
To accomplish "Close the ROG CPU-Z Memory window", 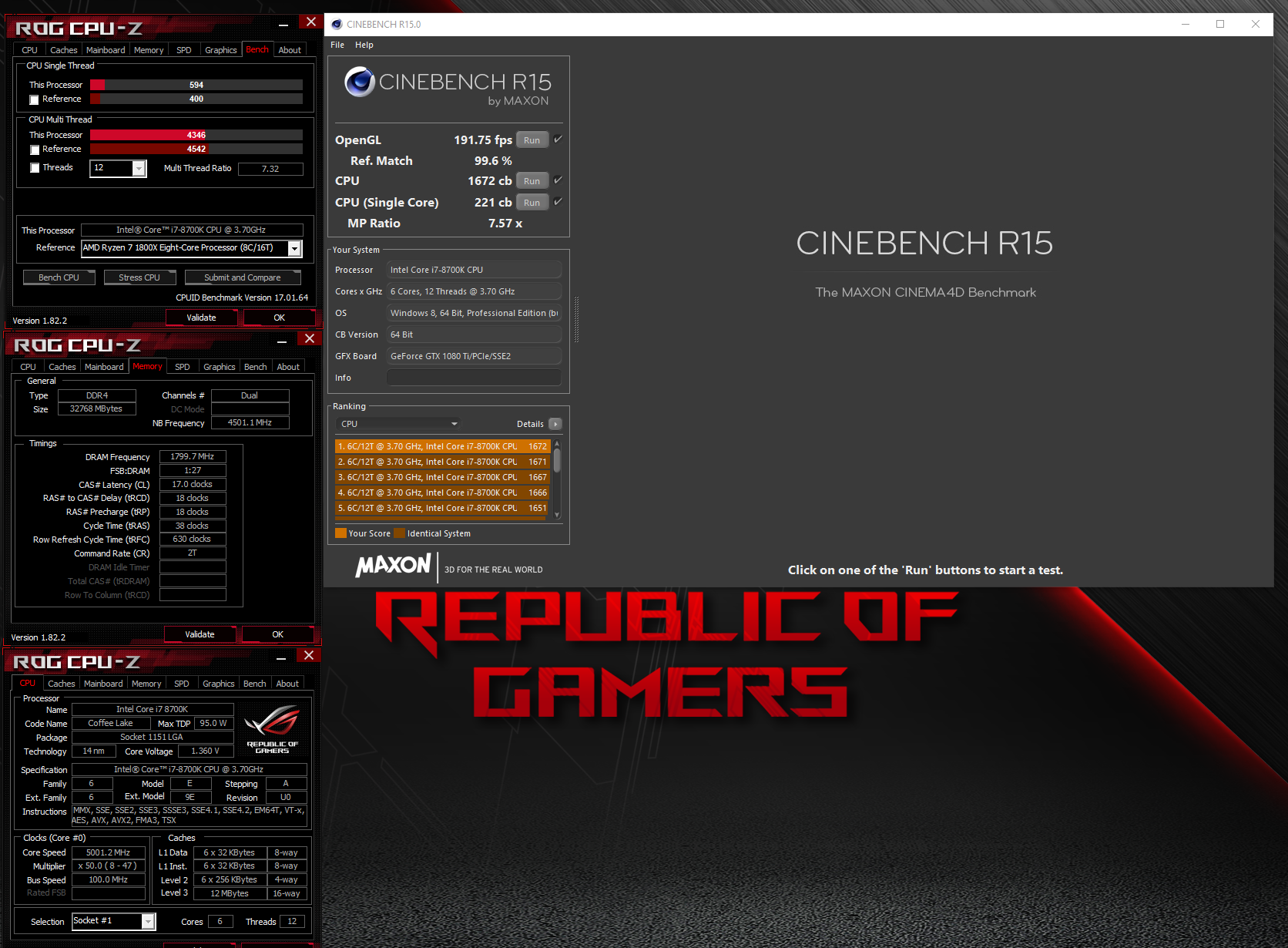I will [x=310, y=339].
